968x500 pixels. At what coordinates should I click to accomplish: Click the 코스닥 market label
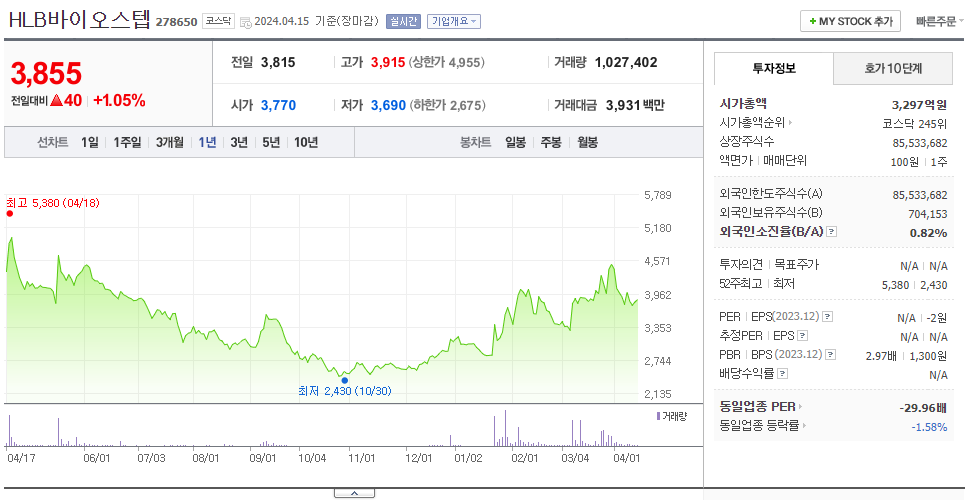[218, 21]
